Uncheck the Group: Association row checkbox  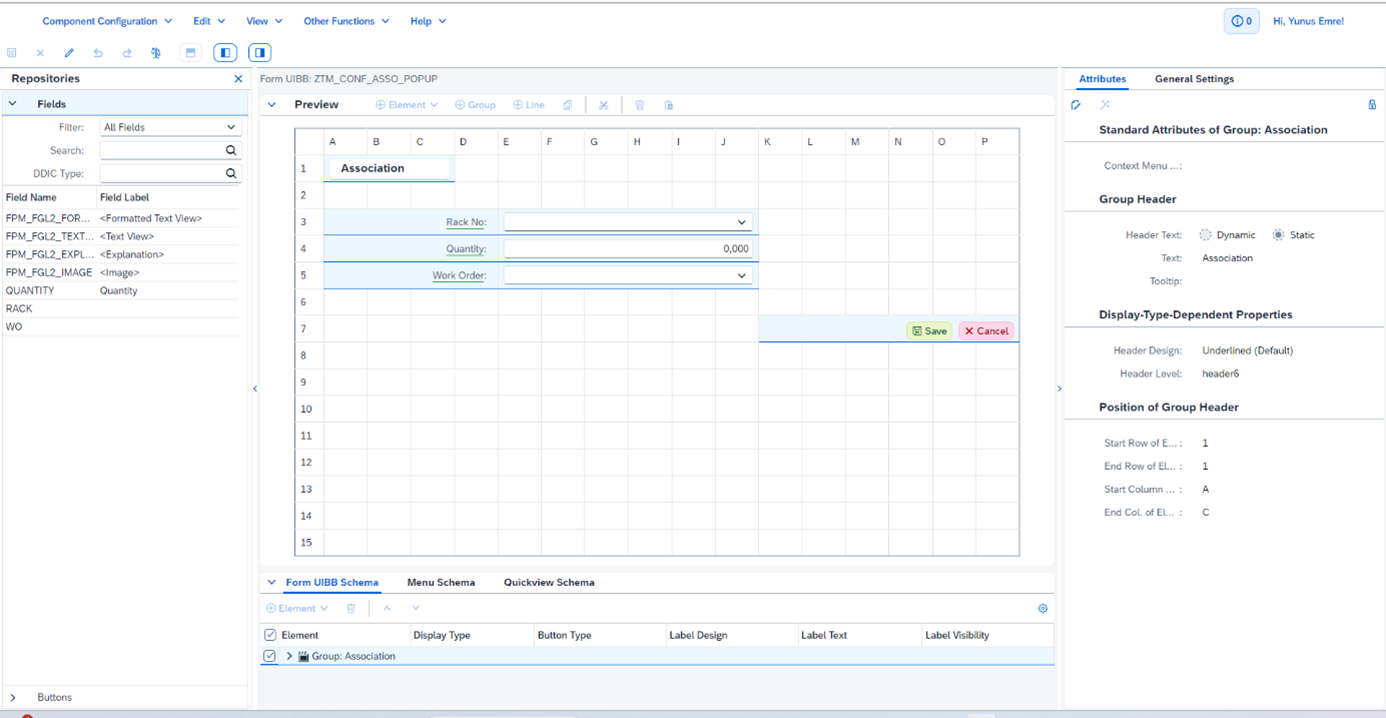[269, 655]
